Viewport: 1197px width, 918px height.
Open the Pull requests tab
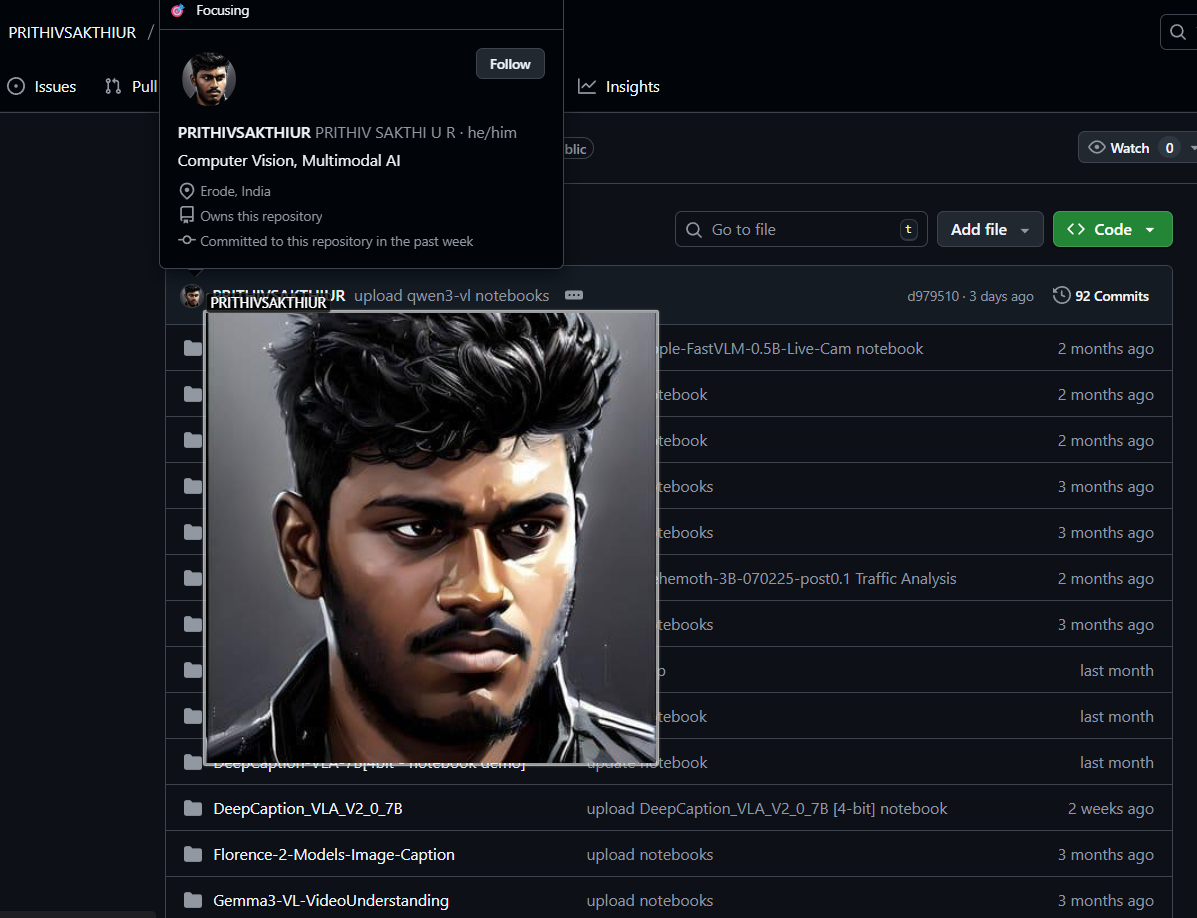[131, 86]
